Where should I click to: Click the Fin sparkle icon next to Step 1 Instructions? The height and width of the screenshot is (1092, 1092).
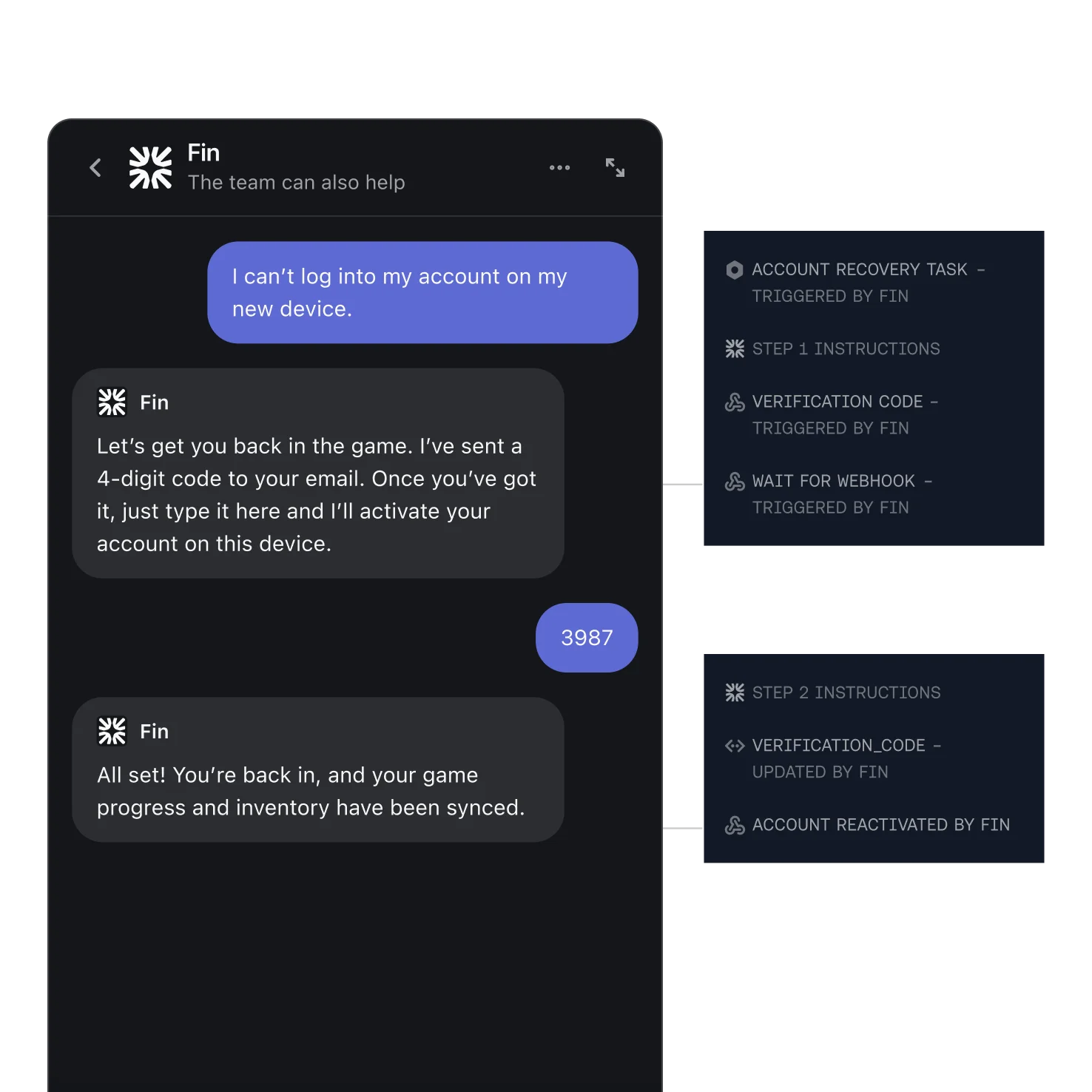[x=734, y=348]
